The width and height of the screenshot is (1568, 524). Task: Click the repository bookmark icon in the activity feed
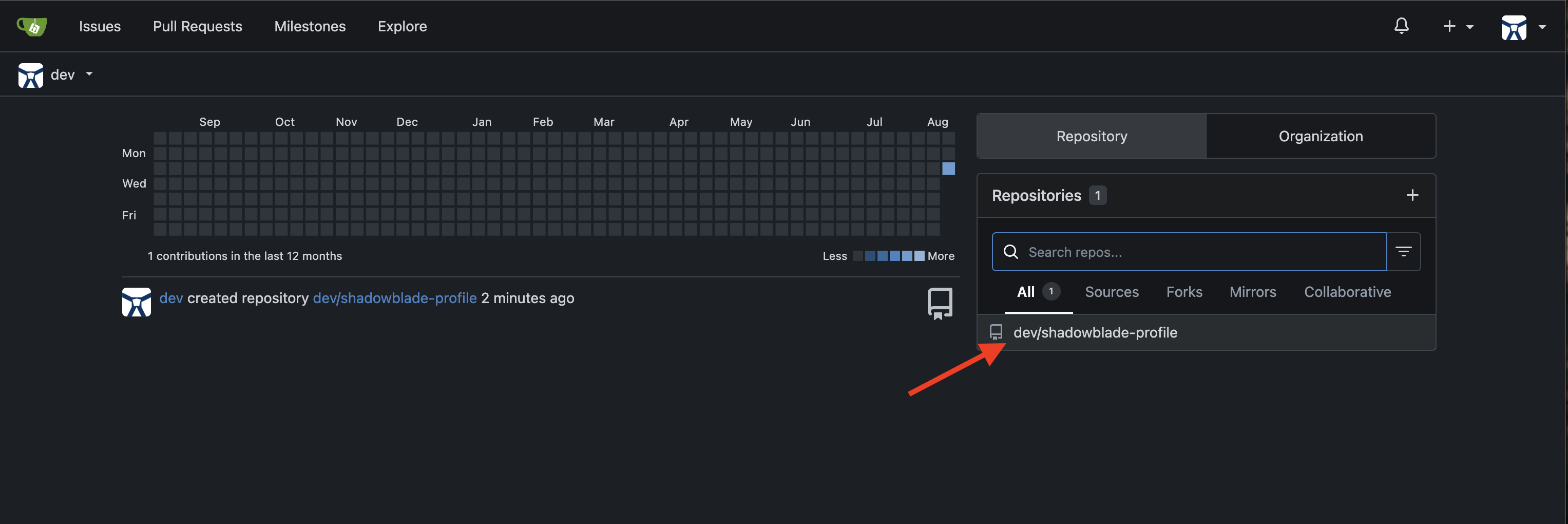pyautogui.click(x=939, y=302)
